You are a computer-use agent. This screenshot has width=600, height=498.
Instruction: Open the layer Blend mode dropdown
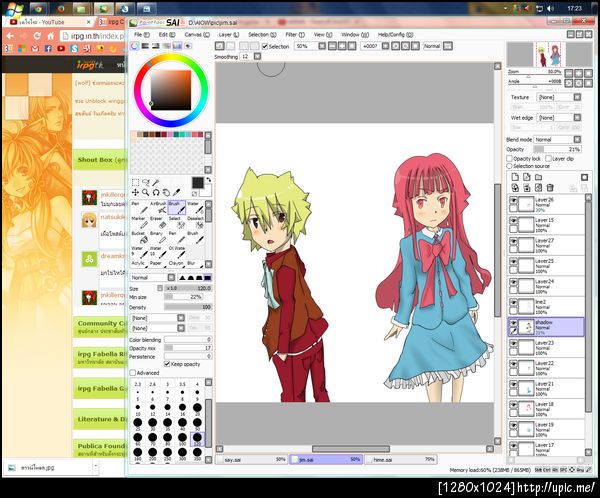pos(558,139)
